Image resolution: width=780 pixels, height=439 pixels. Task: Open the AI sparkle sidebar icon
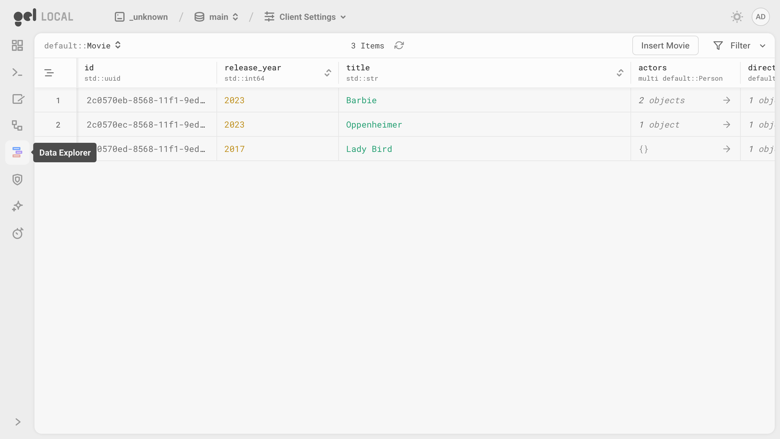pyautogui.click(x=17, y=206)
